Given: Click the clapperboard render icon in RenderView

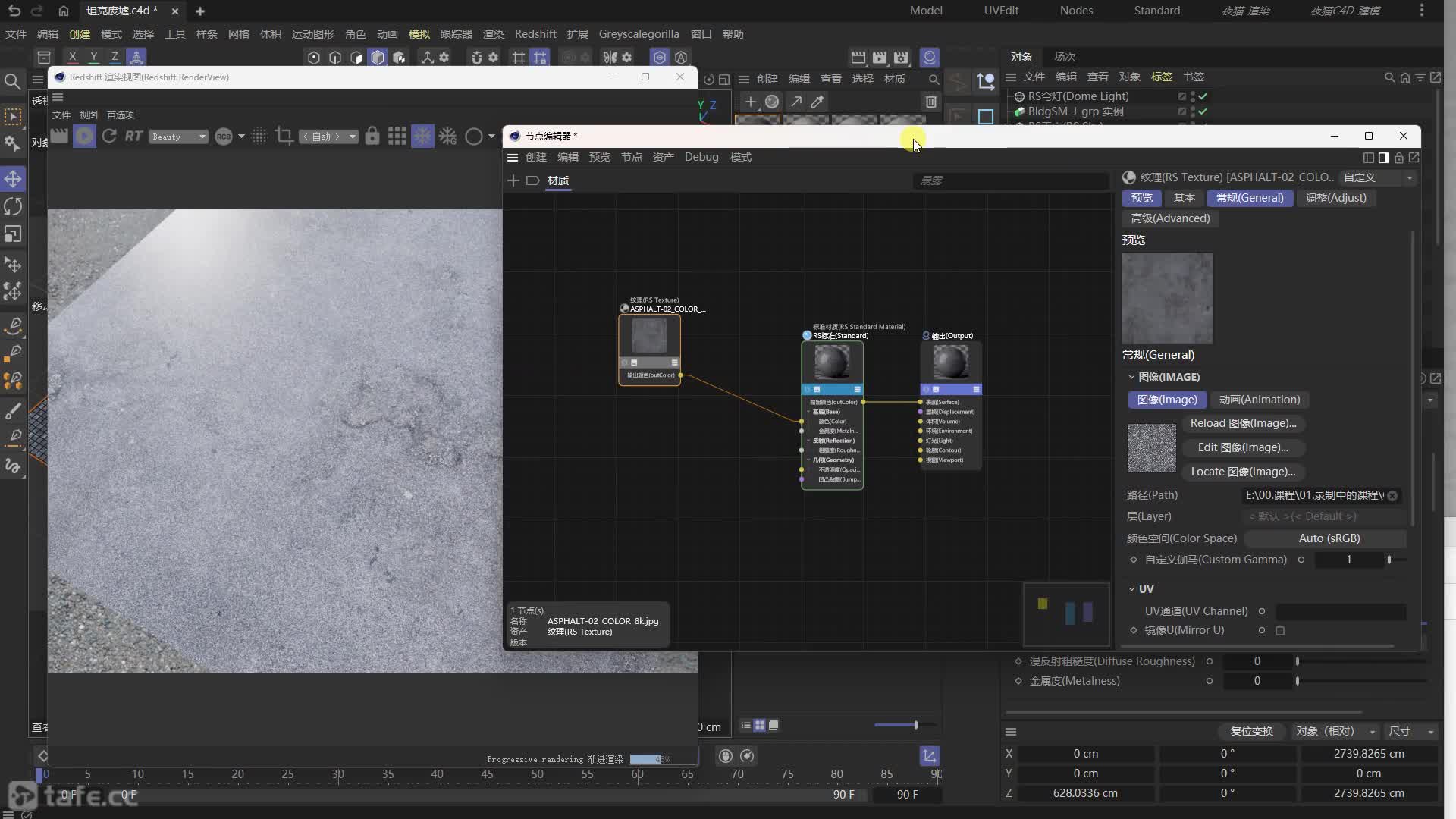Looking at the screenshot, I should [59, 136].
